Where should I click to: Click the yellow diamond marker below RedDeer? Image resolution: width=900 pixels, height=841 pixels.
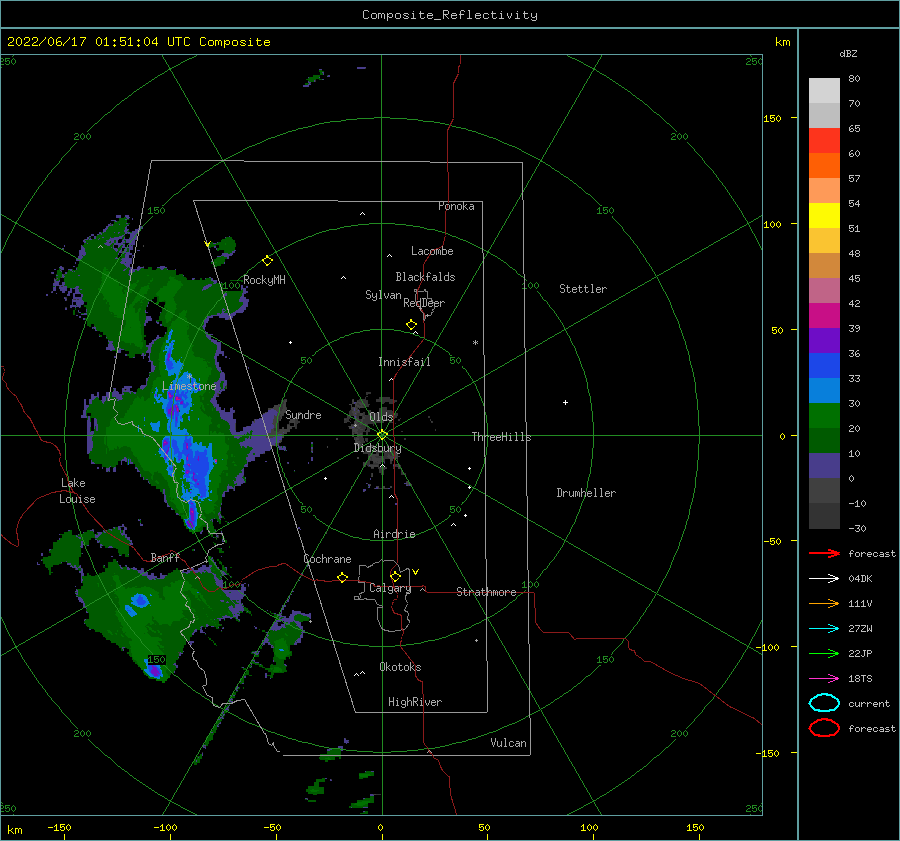coord(412,325)
